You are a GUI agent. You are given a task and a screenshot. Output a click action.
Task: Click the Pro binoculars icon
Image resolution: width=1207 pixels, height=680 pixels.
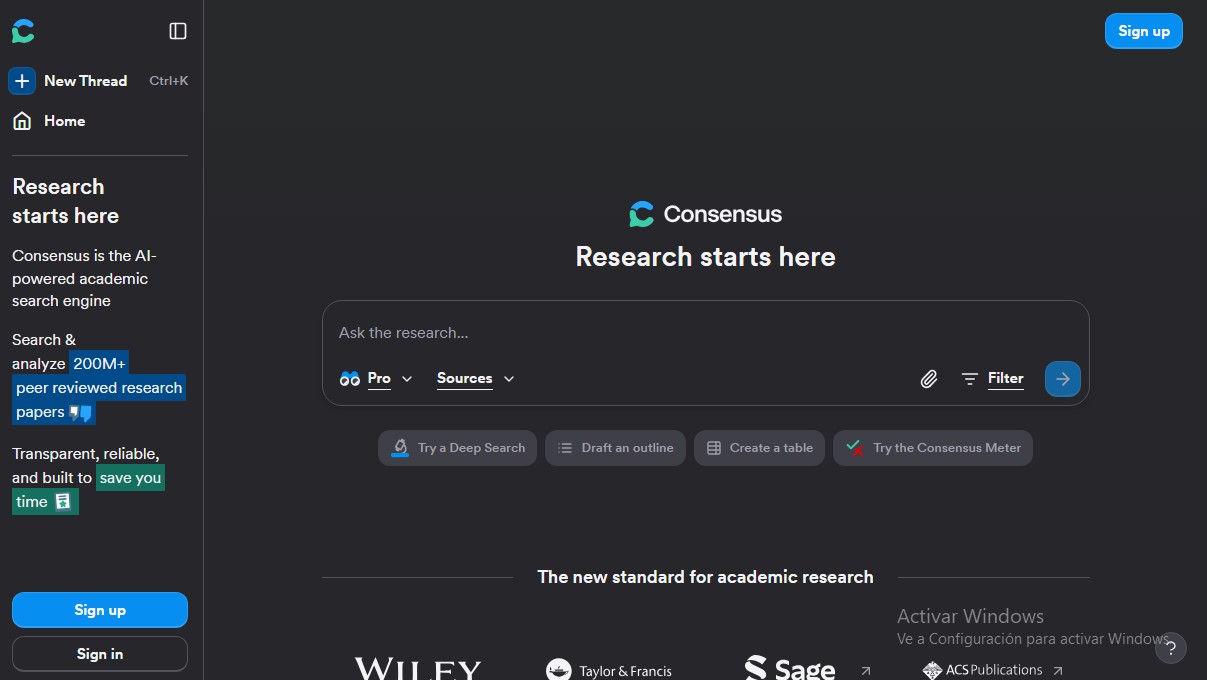(x=349, y=378)
